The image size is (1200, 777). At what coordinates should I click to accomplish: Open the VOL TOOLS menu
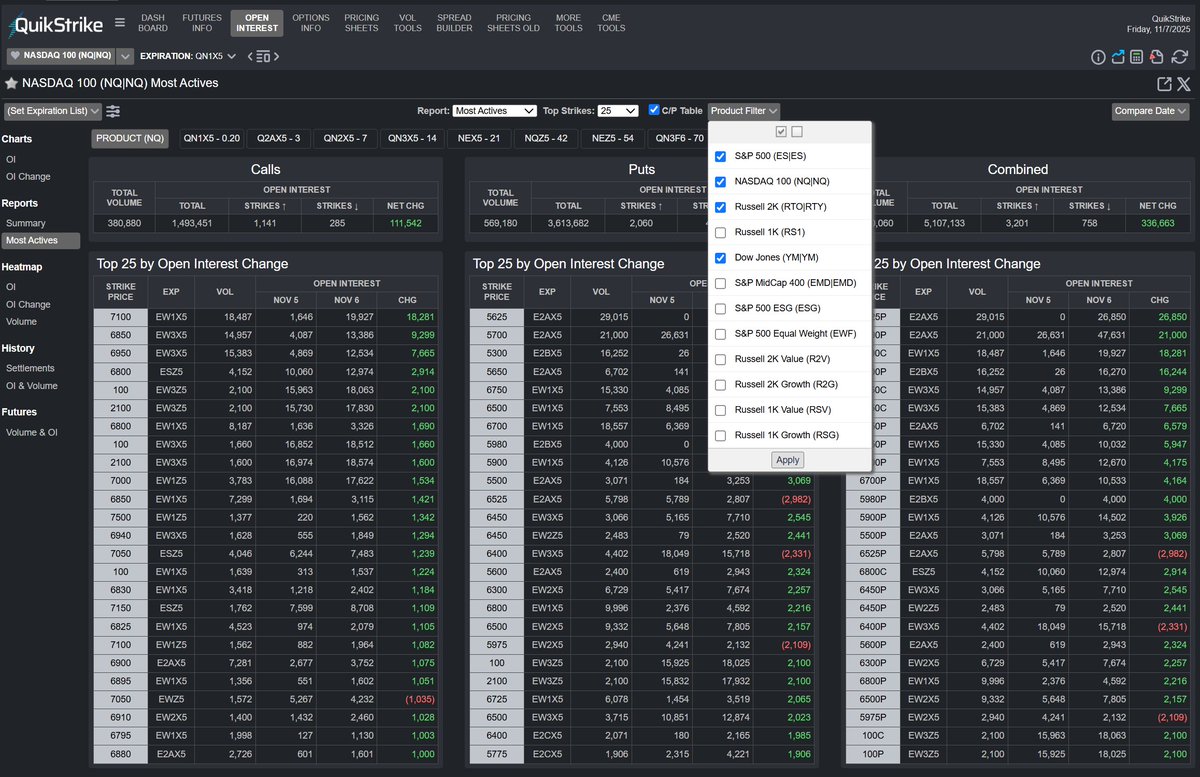pos(407,23)
